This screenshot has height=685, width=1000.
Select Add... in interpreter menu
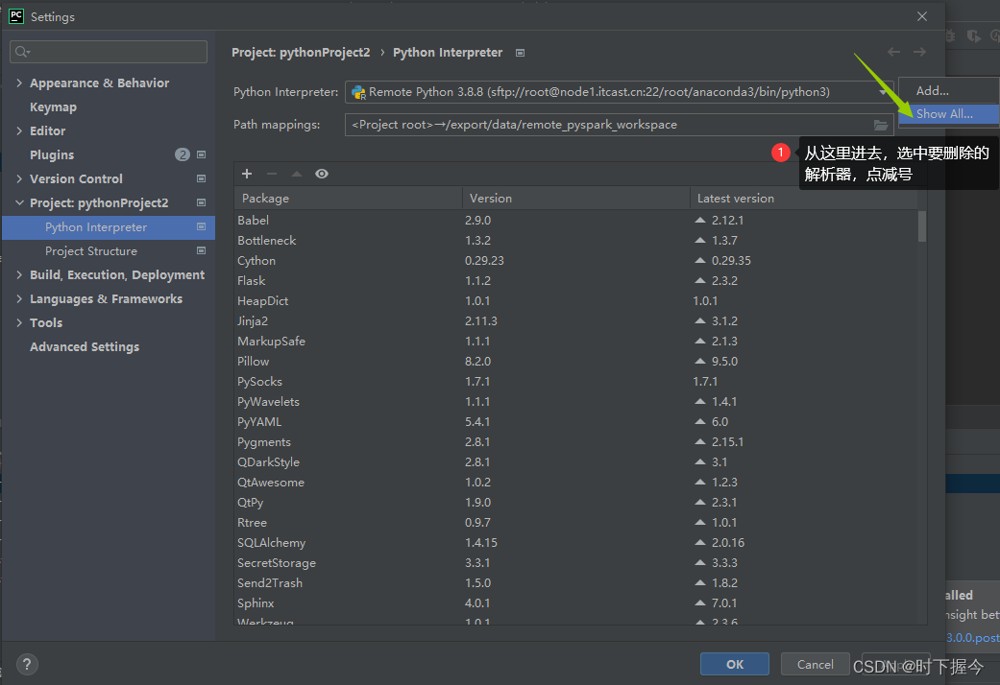948,91
